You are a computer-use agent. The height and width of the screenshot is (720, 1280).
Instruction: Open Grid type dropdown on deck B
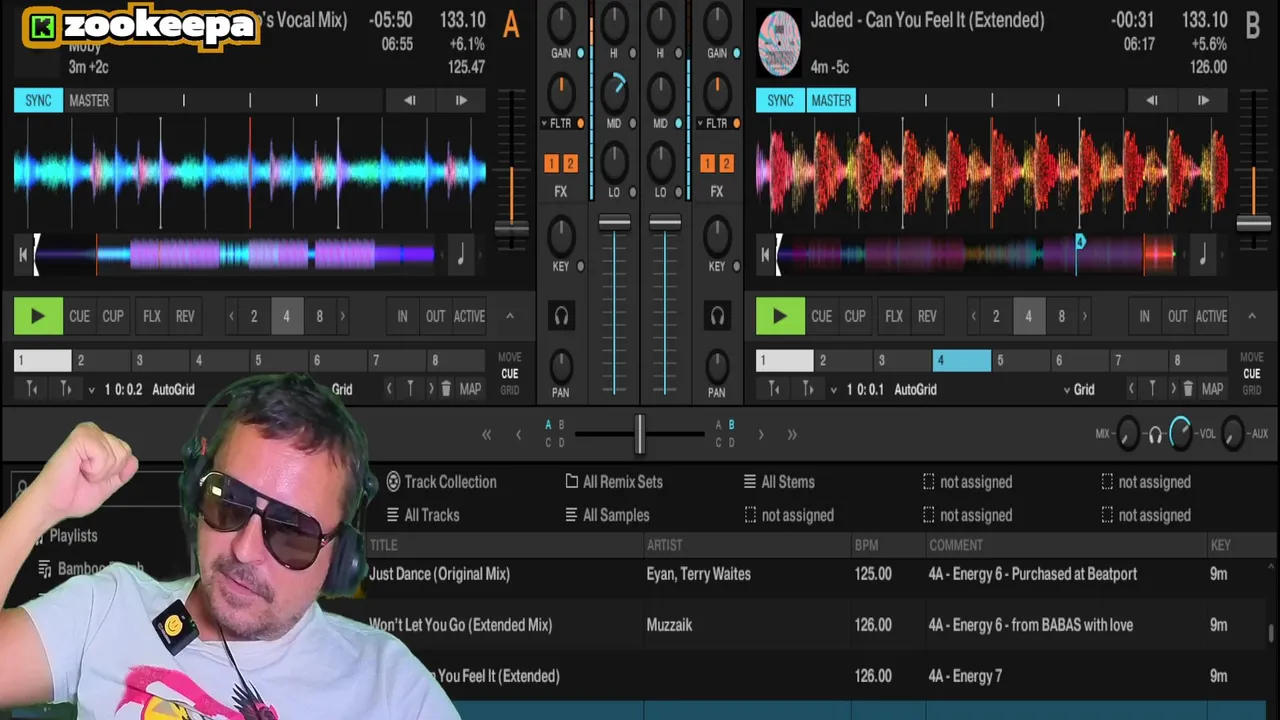pyautogui.click(x=1078, y=389)
